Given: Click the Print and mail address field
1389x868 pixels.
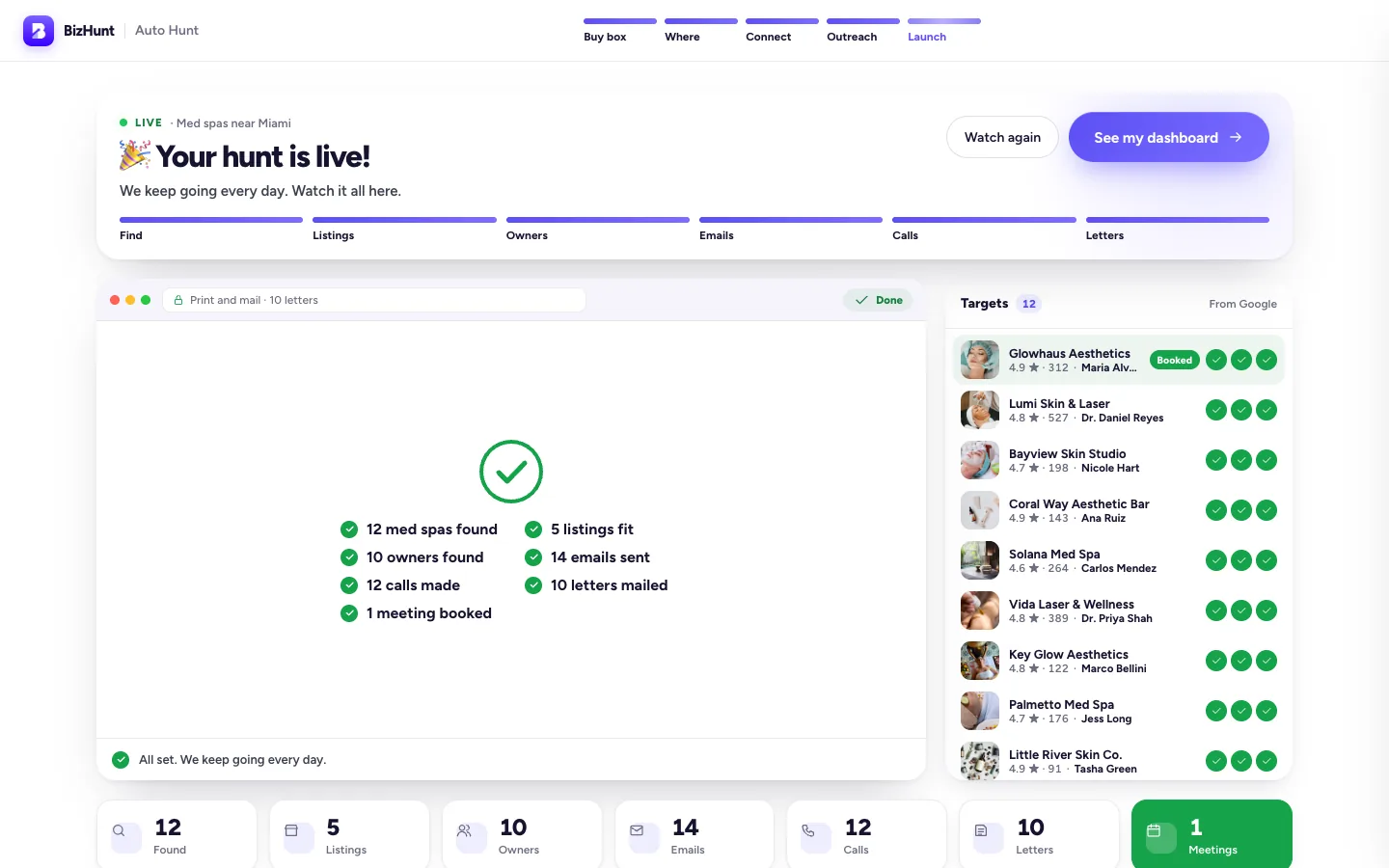Looking at the screenshot, I should [374, 300].
